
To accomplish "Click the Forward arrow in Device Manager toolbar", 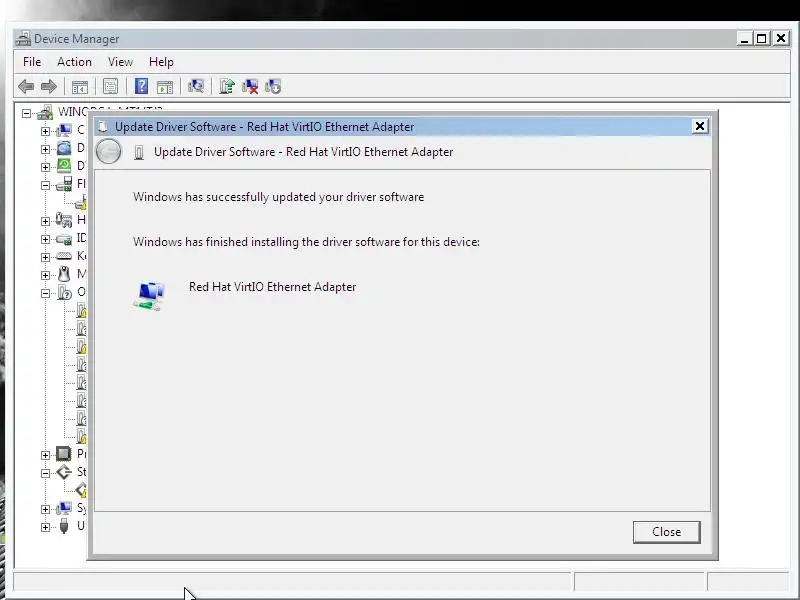I will tap(48, 86).
